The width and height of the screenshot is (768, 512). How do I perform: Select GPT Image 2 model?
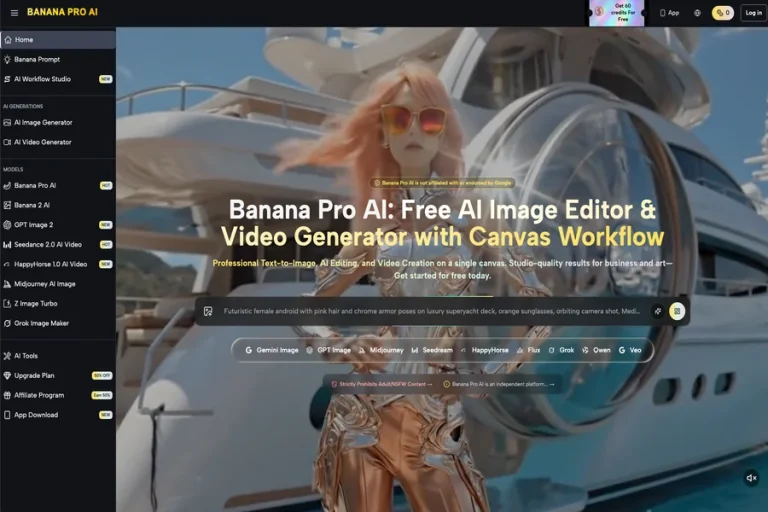tap(58, 225)
